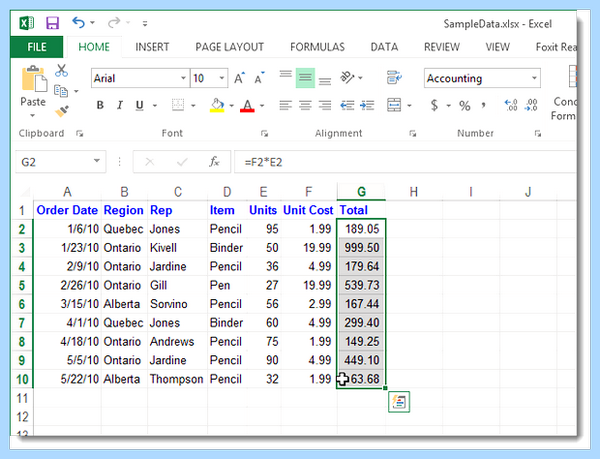Click Increase Decimal icon

click(511, 105)
